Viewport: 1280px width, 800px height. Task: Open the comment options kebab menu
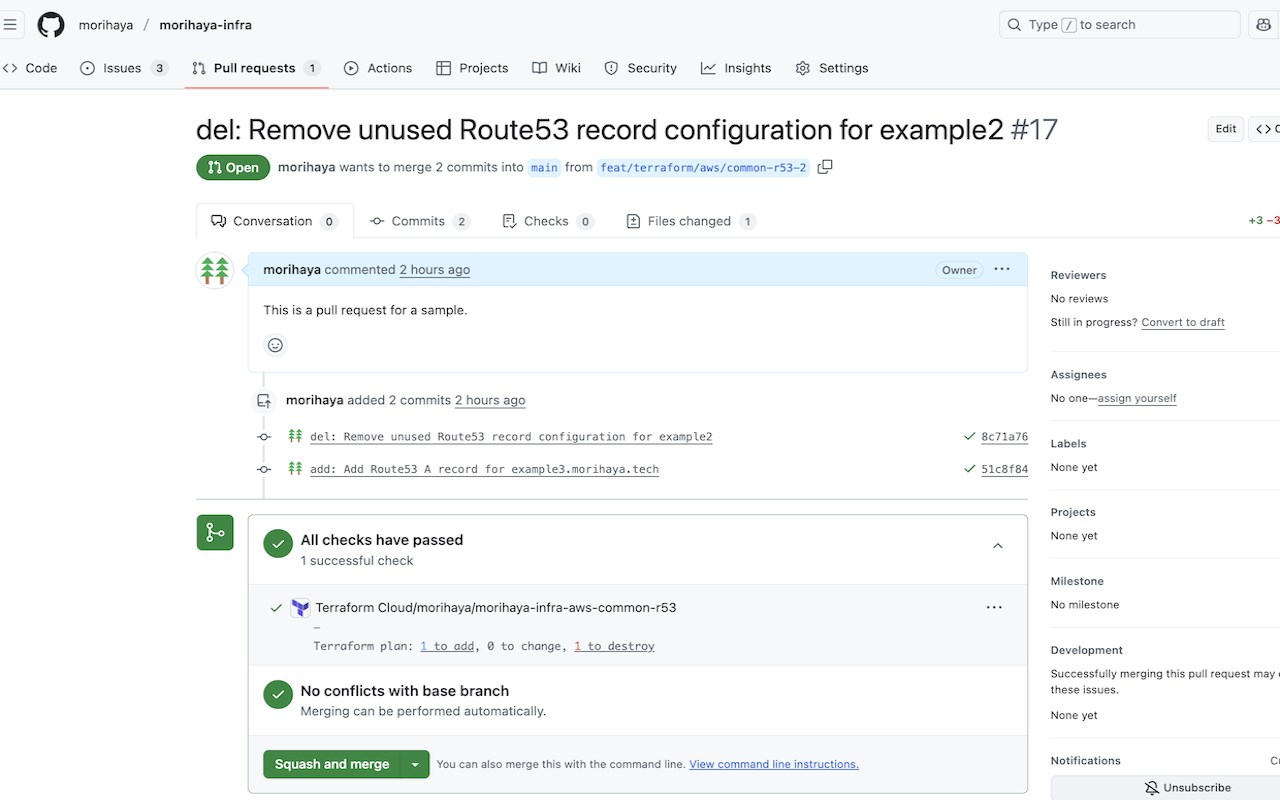coord(1002,269)
